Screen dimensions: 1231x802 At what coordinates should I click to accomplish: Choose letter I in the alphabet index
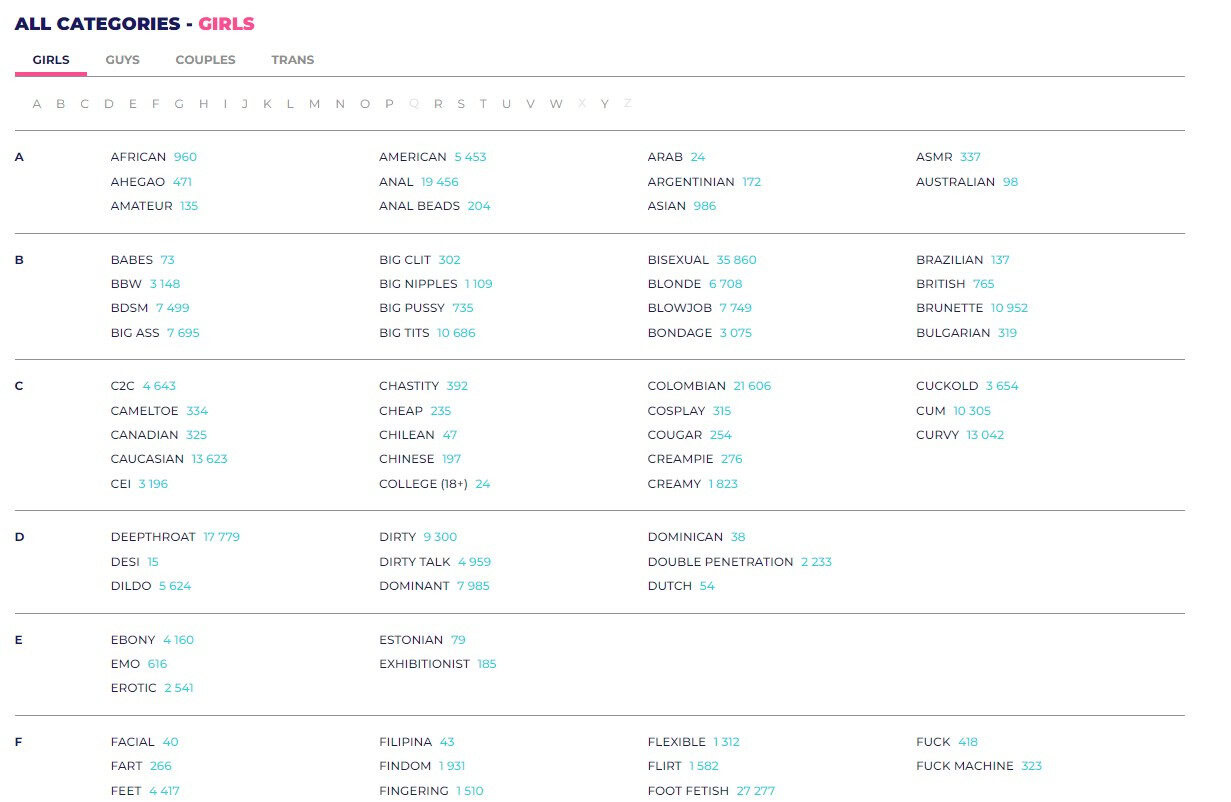click(225, 104)
